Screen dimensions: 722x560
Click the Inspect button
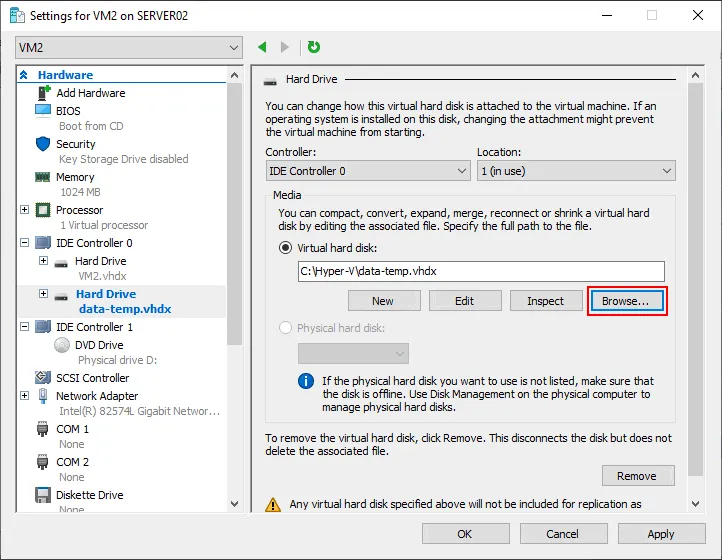coord(545,301)
